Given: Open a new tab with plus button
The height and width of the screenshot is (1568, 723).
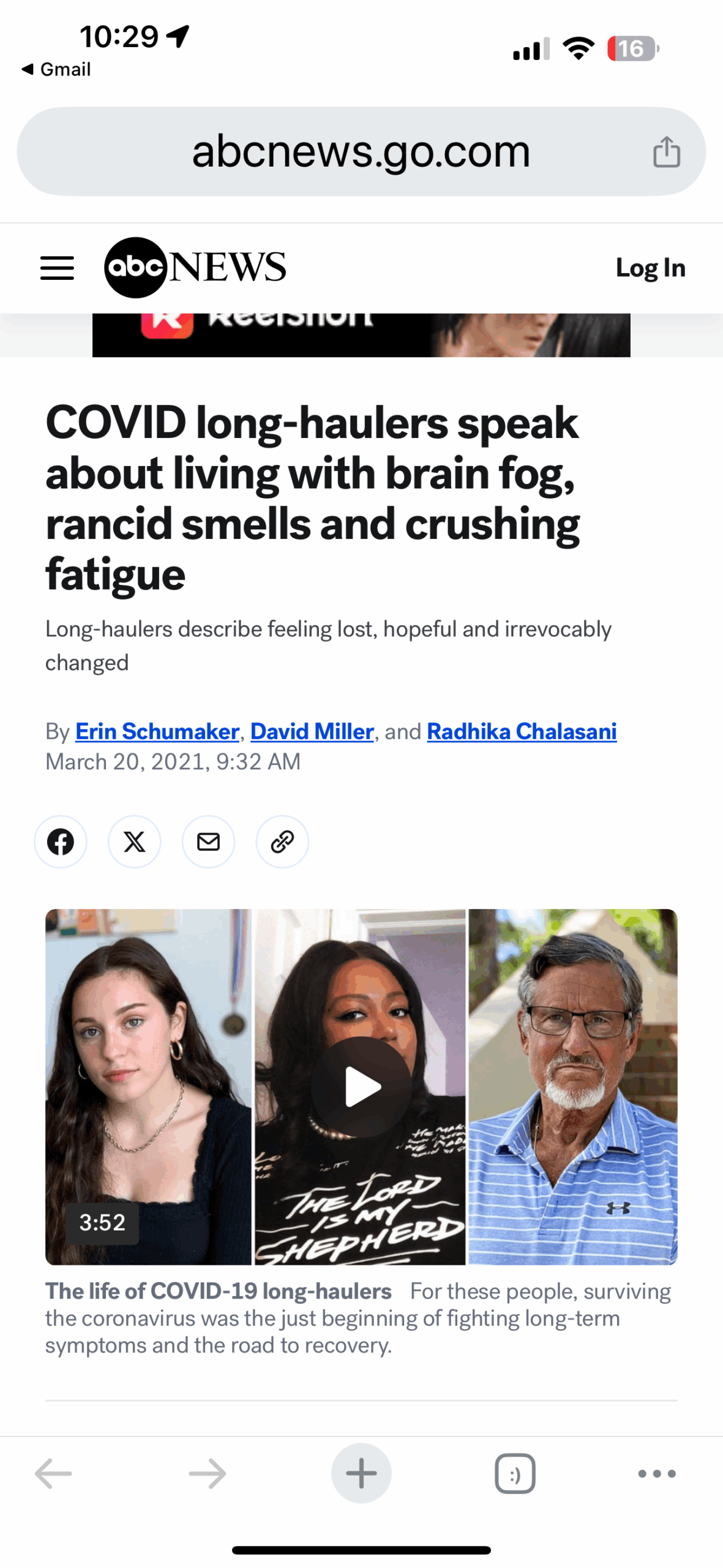Looking at the screenshot, I should pos(361,1473).
